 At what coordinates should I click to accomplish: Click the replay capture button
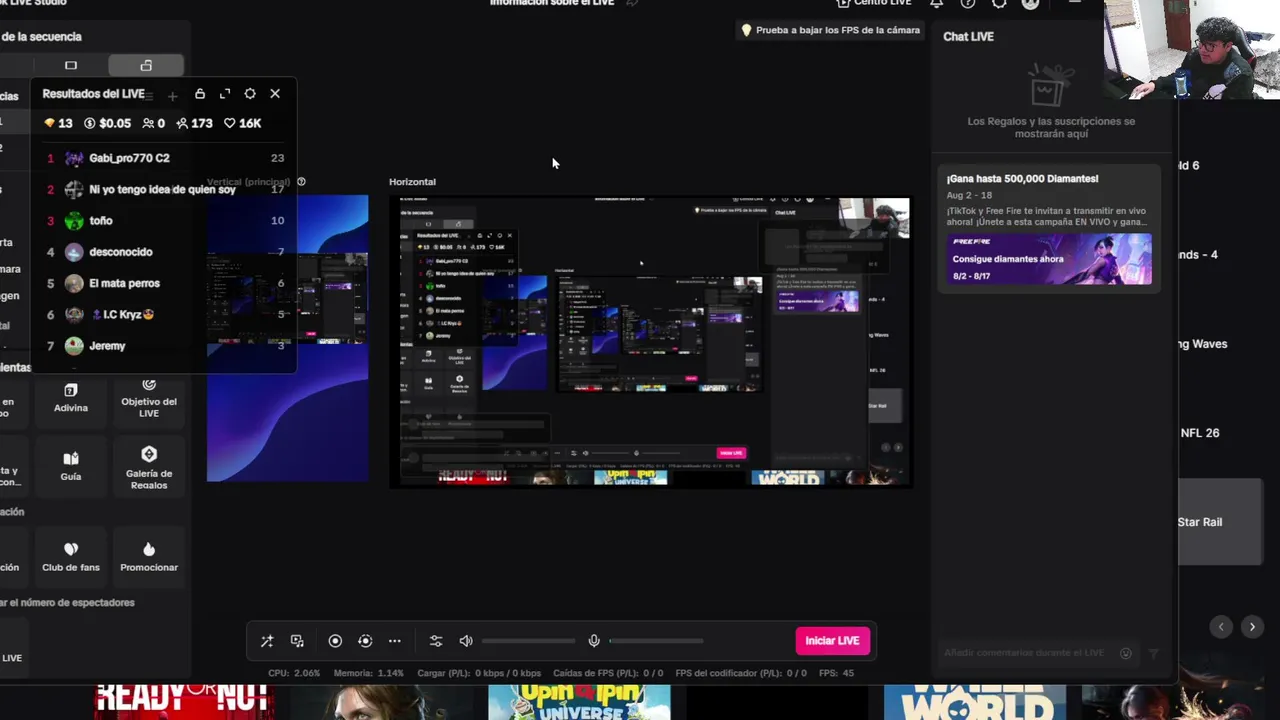coord(365,641)
